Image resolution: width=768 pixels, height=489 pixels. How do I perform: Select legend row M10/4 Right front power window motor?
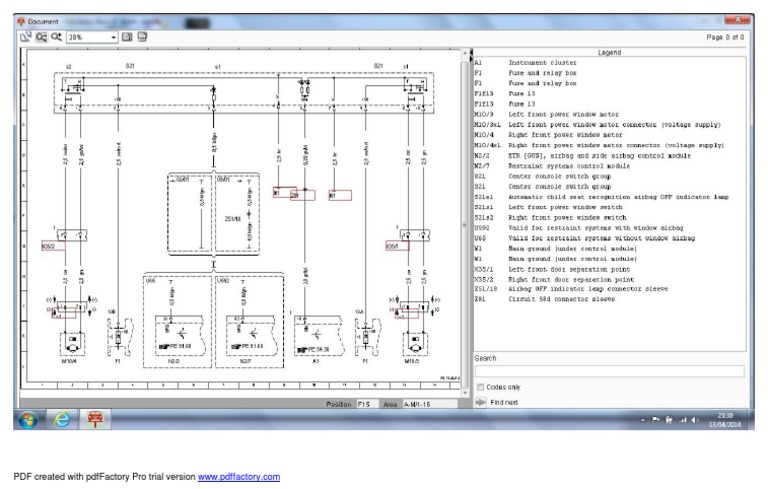click(x=609, y=135)
